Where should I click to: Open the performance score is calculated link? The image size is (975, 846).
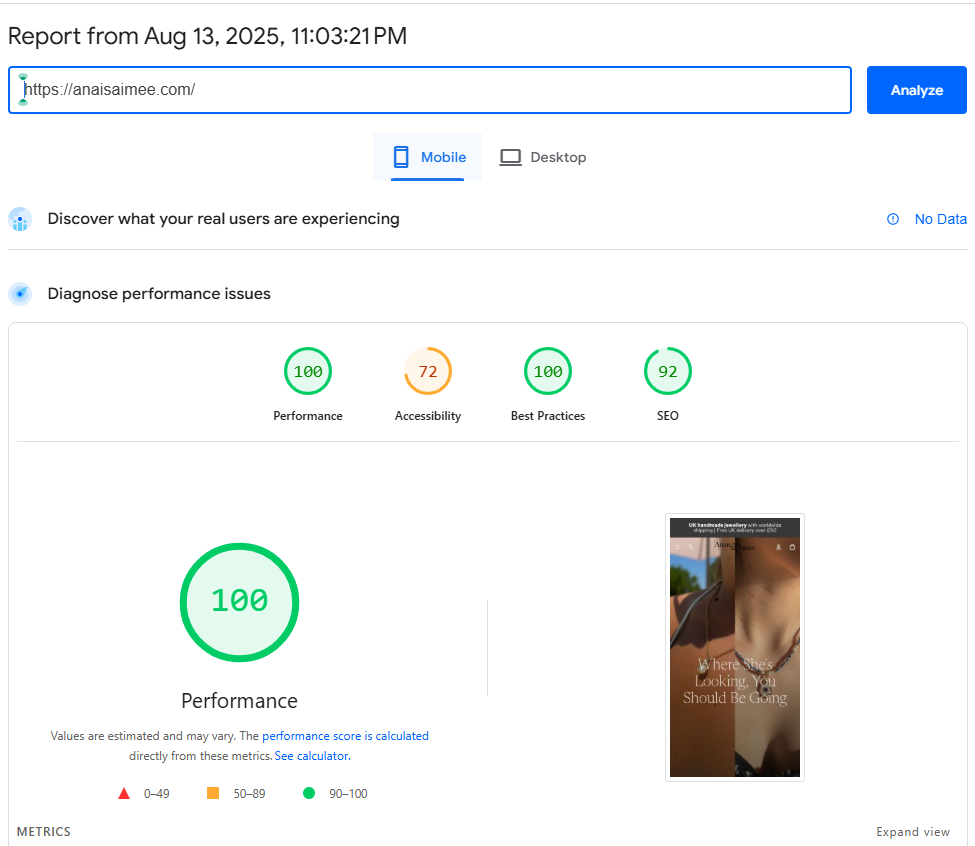point(345,736)
